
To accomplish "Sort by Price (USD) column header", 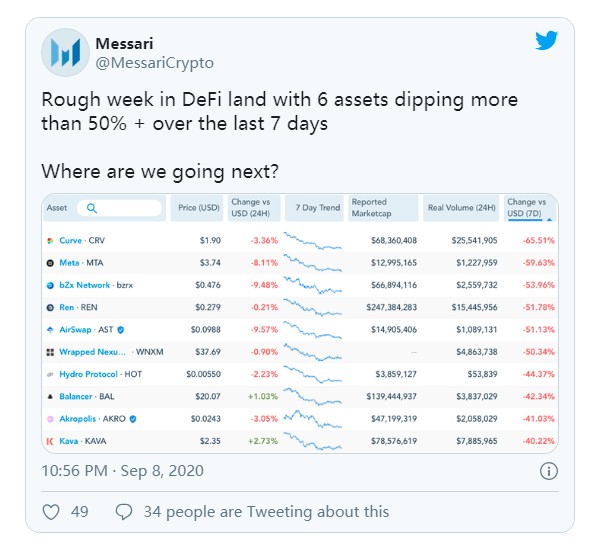I will [199, 208].
